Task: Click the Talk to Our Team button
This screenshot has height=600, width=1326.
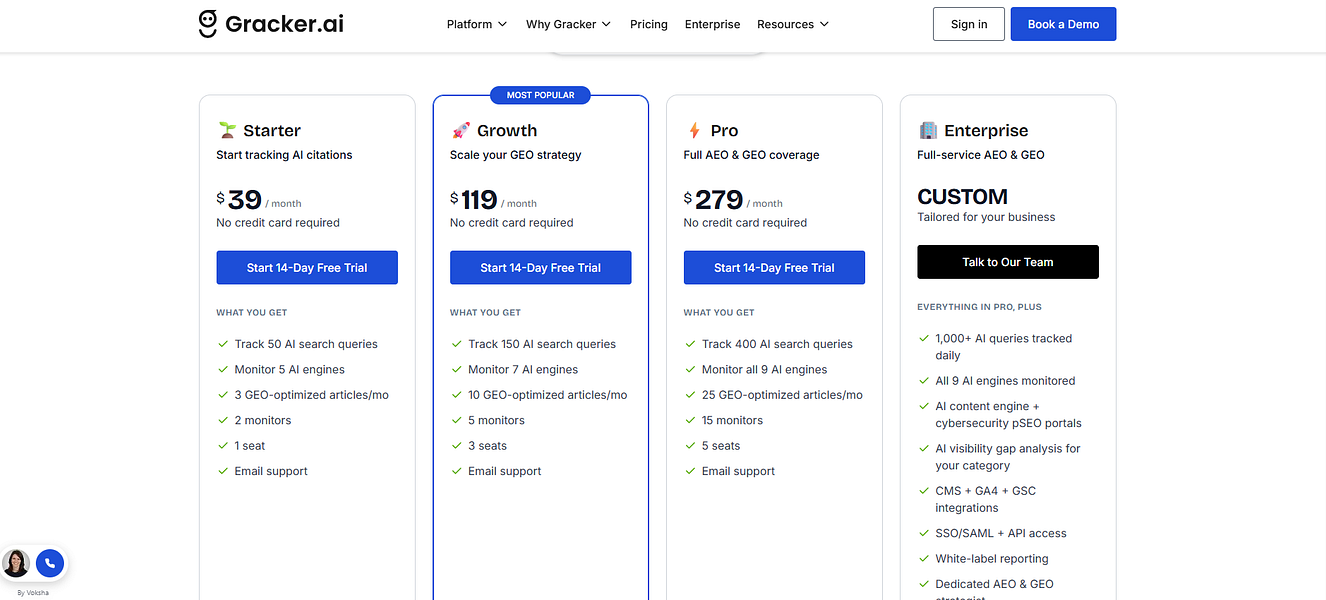Action: (x=1008, y=262)
